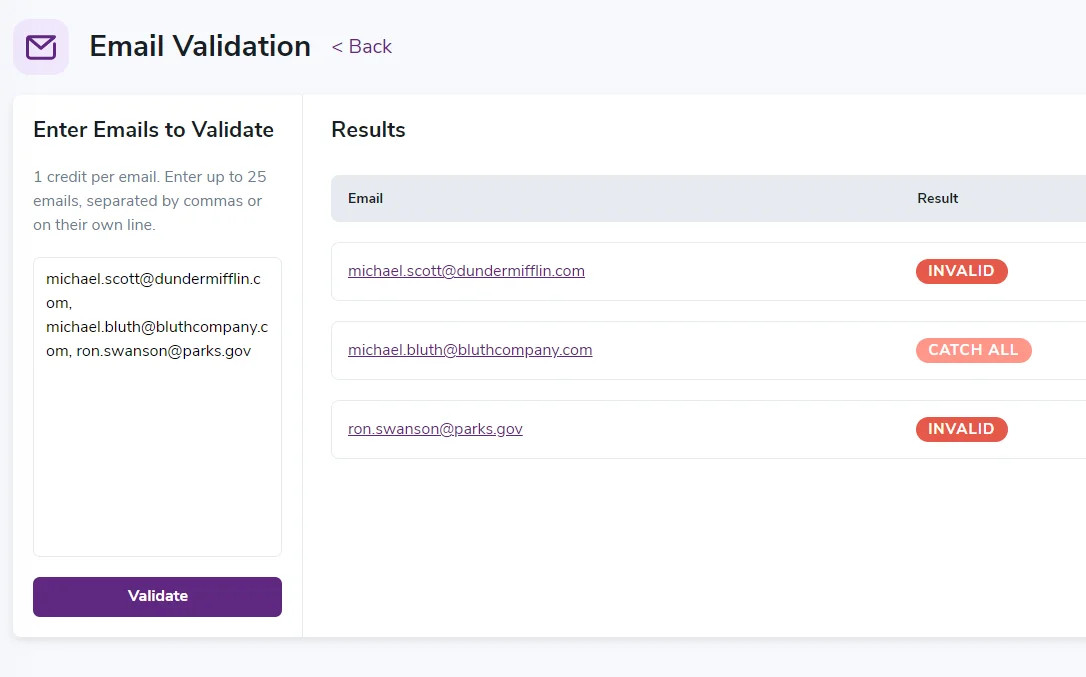The image size is (1086, 677).
Task: Click the Enter Emails to Validate heading
Action: click(x=153, y=130)
